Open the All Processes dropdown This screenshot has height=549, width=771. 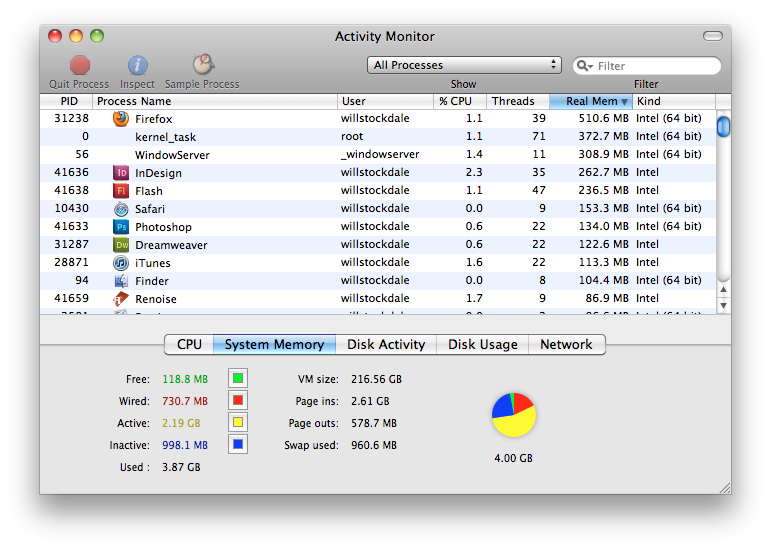pos(464,65)
